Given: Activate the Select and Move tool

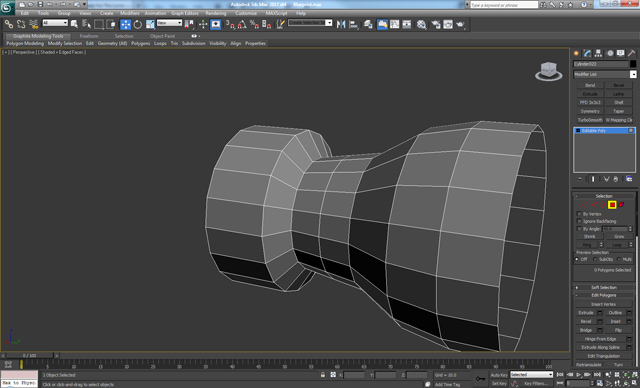Looking at the screenshot, I should coord(126,24).
